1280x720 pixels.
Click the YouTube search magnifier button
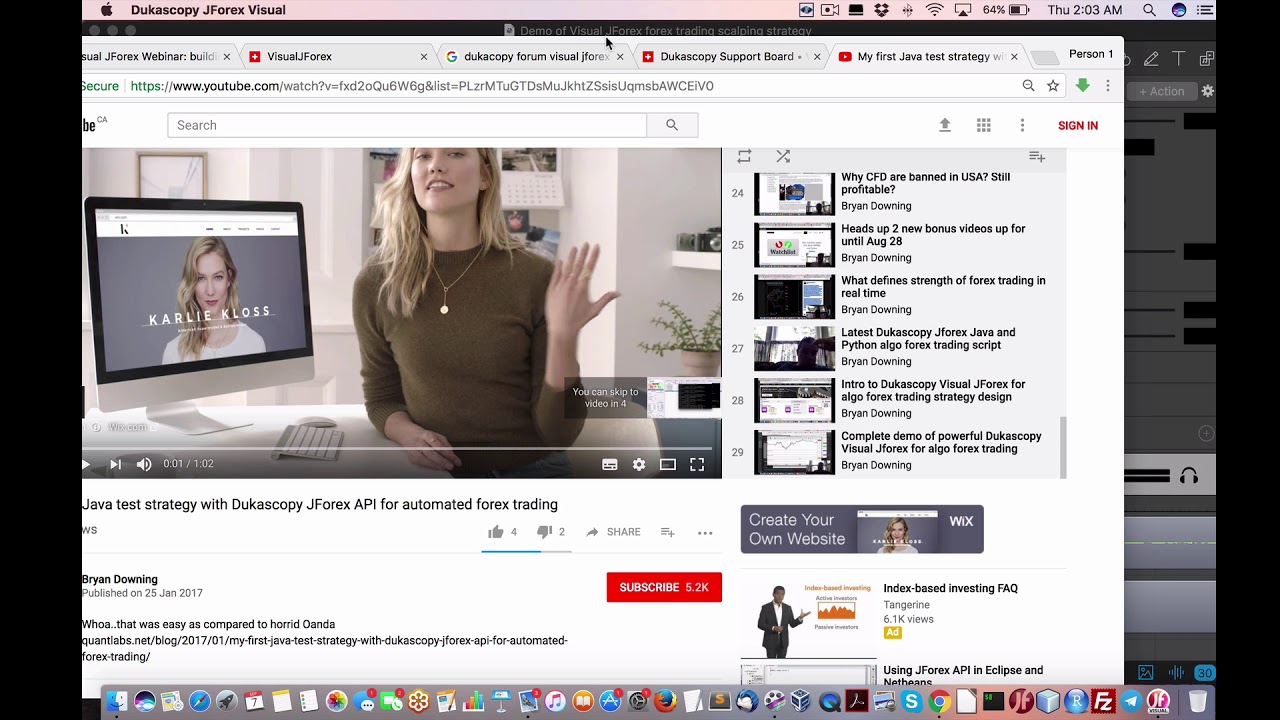[x=672, y=125]
